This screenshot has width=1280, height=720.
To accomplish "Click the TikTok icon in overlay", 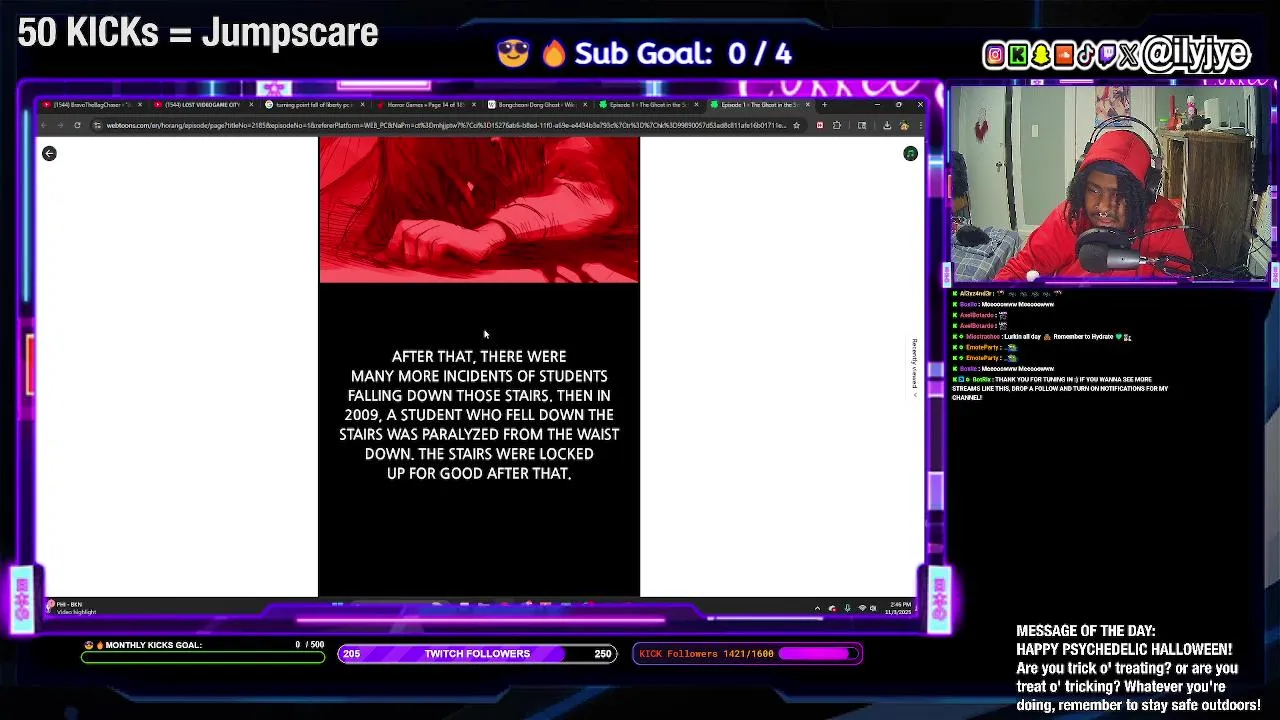I will coord(1086,55).
